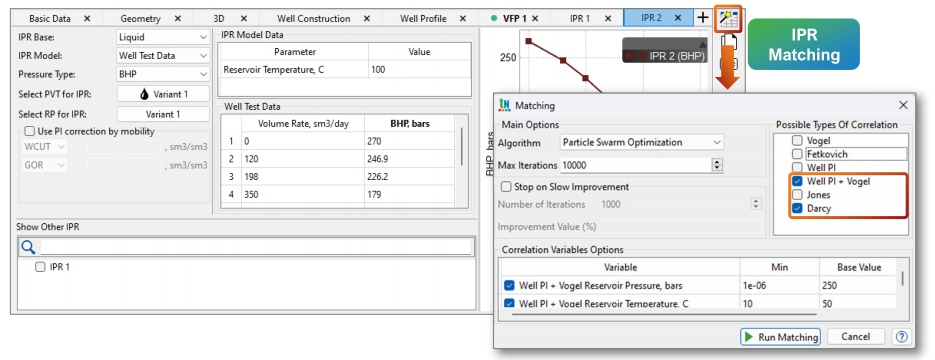Toggle Stop on Slow Improvement checkbox
Image resolution: width=935 pixels, height=360 pixels.
(x=506, y=187)
